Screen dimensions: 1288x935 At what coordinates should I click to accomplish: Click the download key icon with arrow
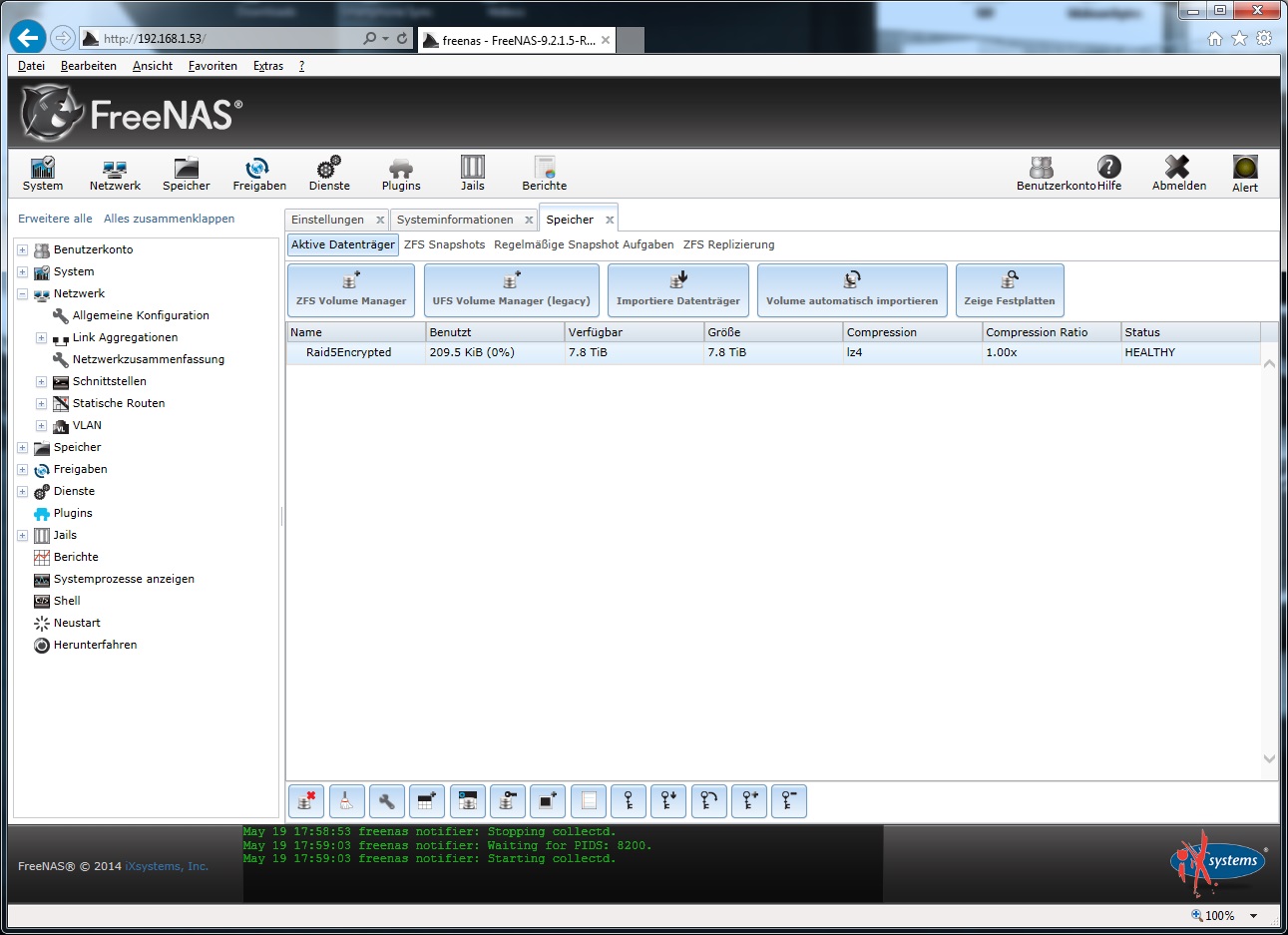(668, 800)
